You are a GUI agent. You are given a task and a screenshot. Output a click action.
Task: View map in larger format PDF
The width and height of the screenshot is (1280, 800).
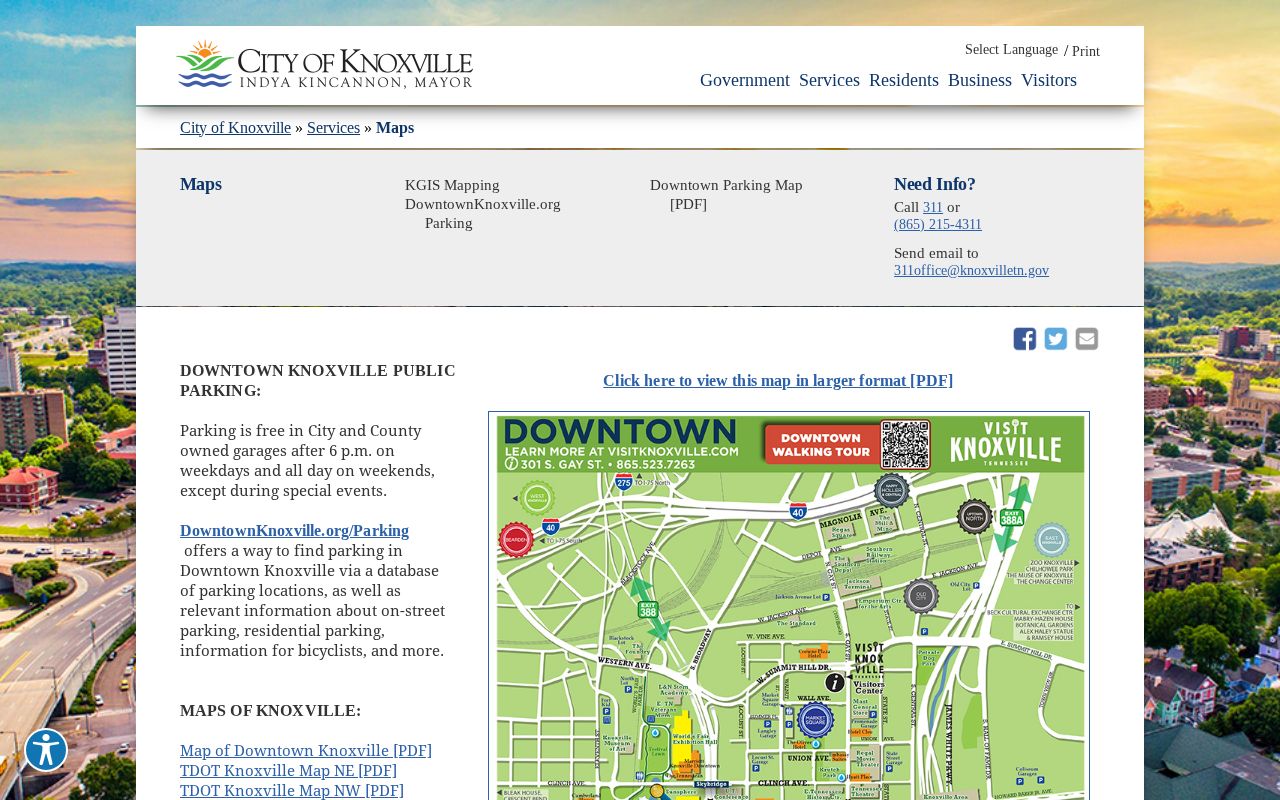pyautogui.click(x=778, y=381)
